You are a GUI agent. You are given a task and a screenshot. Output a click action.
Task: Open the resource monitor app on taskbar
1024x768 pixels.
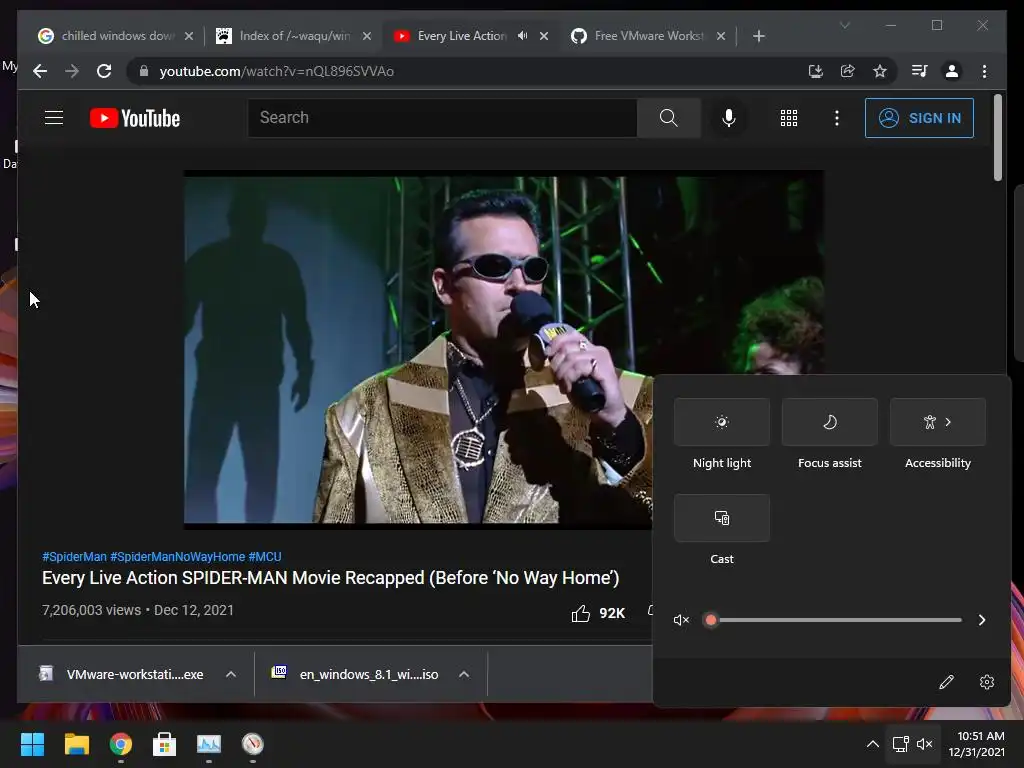(x=209, y=744)
